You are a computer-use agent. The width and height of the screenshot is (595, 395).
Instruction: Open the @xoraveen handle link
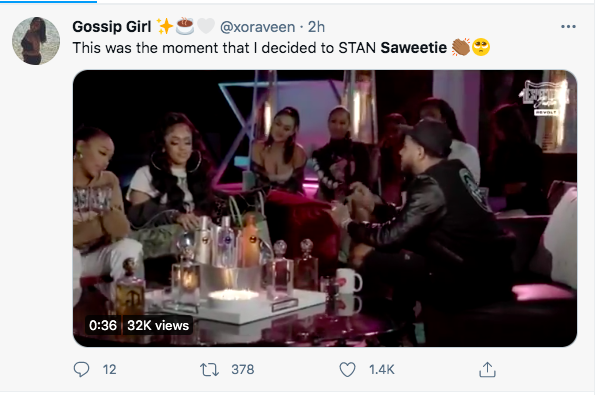257,27
